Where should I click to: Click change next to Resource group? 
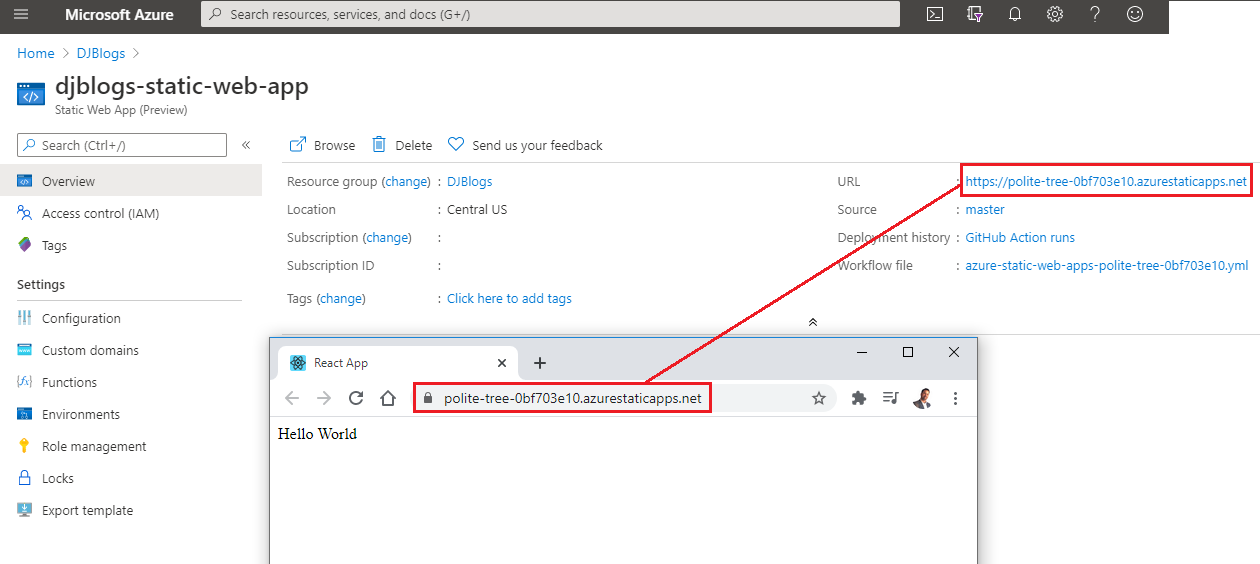[407, 182]
